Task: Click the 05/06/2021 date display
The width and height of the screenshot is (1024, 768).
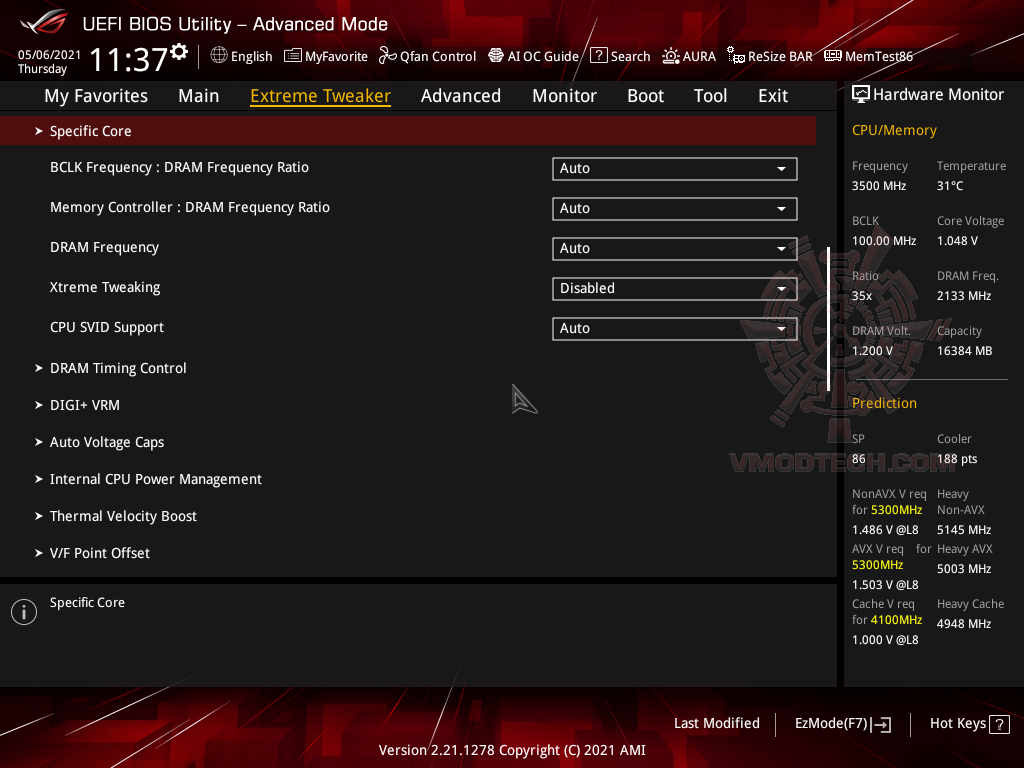Action: [49, 55]
